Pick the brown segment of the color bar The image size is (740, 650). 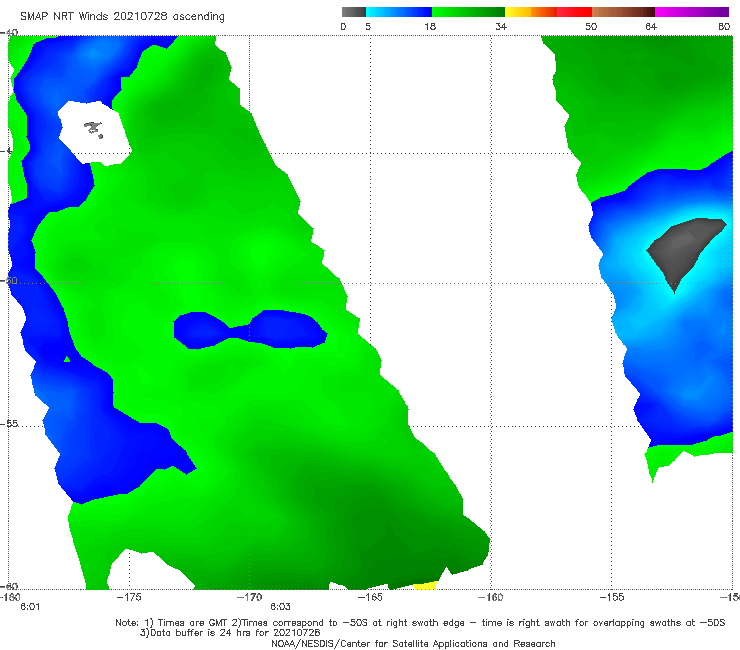tap(623, 12)
